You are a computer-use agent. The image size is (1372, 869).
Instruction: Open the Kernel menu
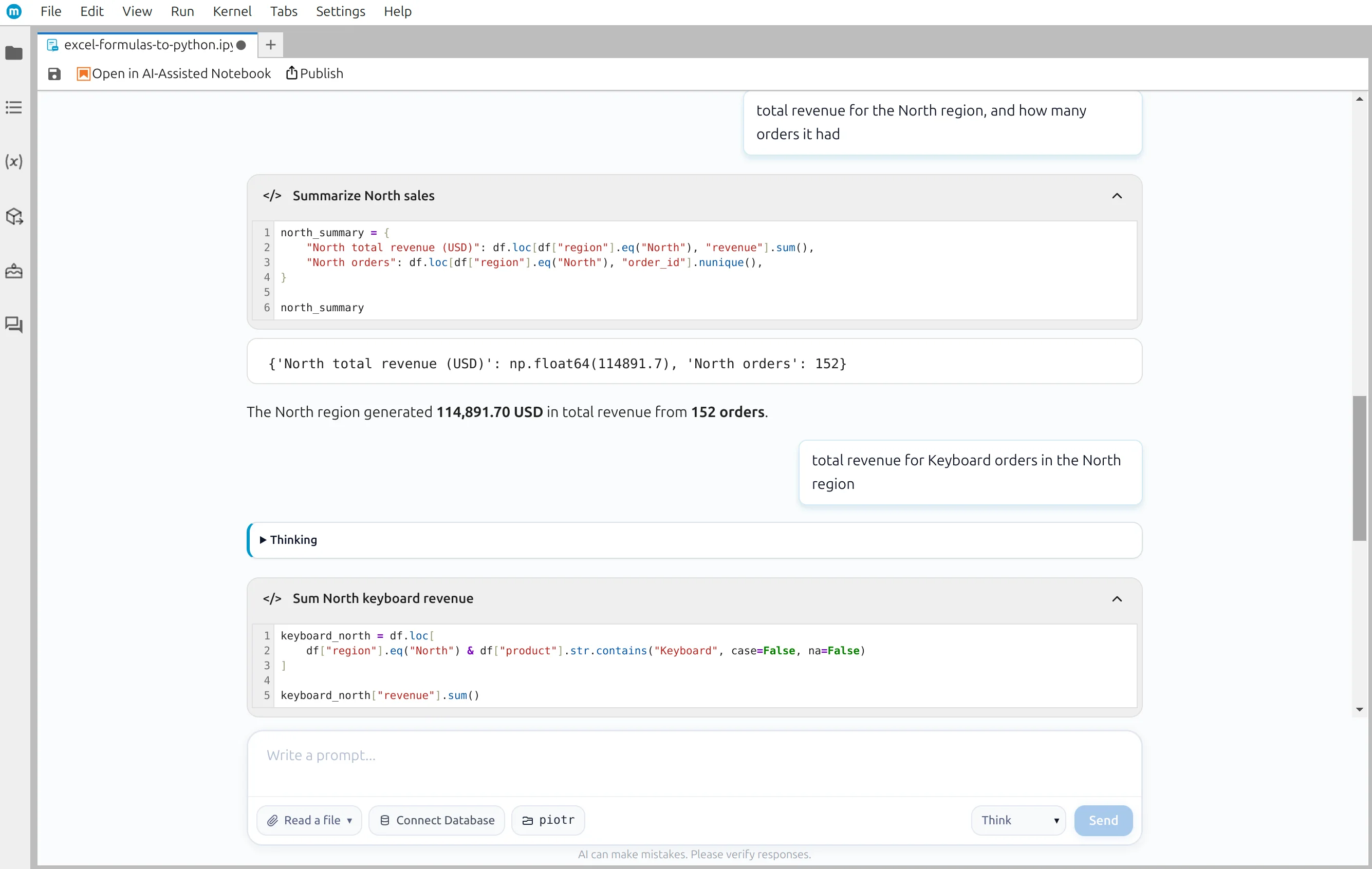point(232,11)
